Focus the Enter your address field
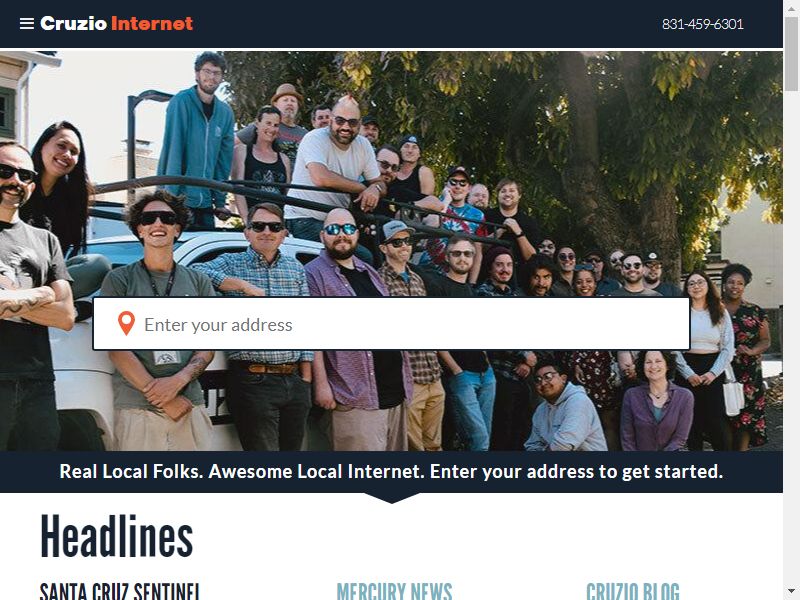Image resolution: width=800 pixels, height=600 pixels. tap(391, 324)
